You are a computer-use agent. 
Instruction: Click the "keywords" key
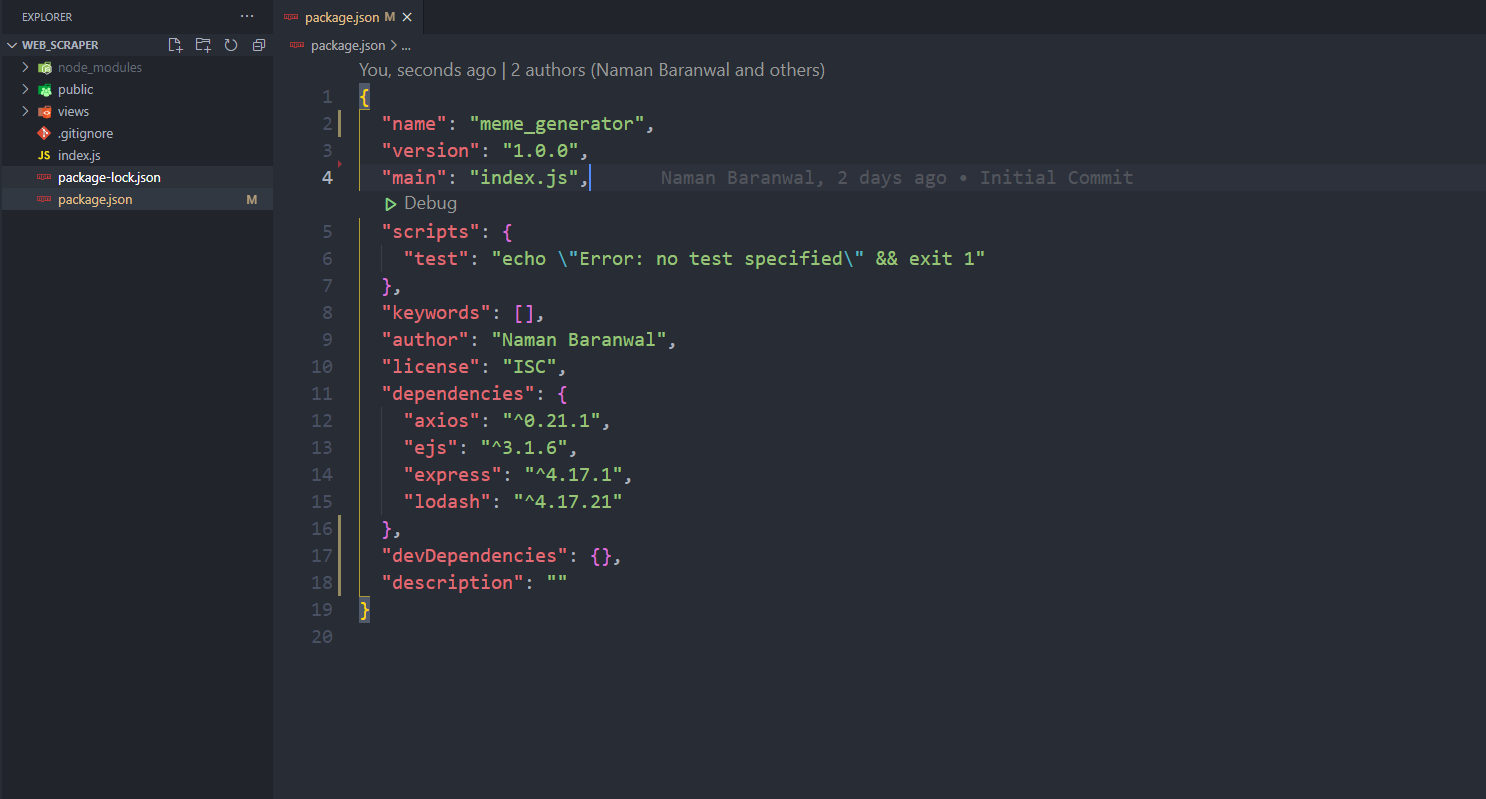point(436,312)
